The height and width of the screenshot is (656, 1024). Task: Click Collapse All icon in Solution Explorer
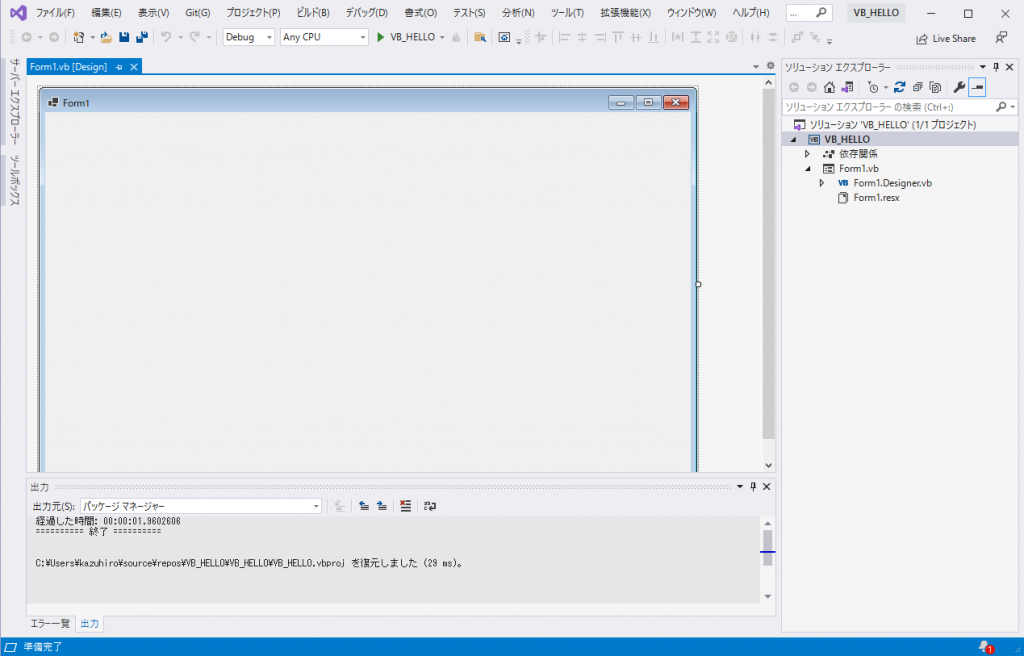coord(917,87)
